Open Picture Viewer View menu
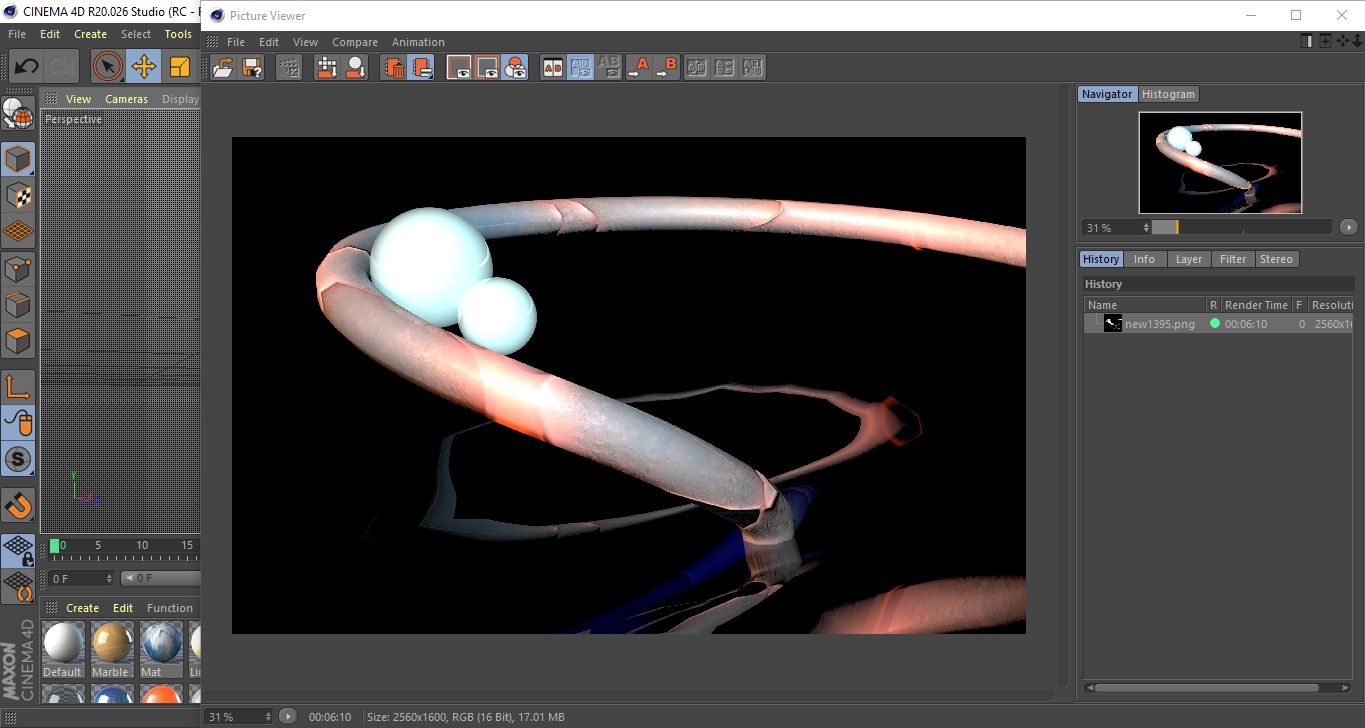1365x728 pixels. pos(305,42)
